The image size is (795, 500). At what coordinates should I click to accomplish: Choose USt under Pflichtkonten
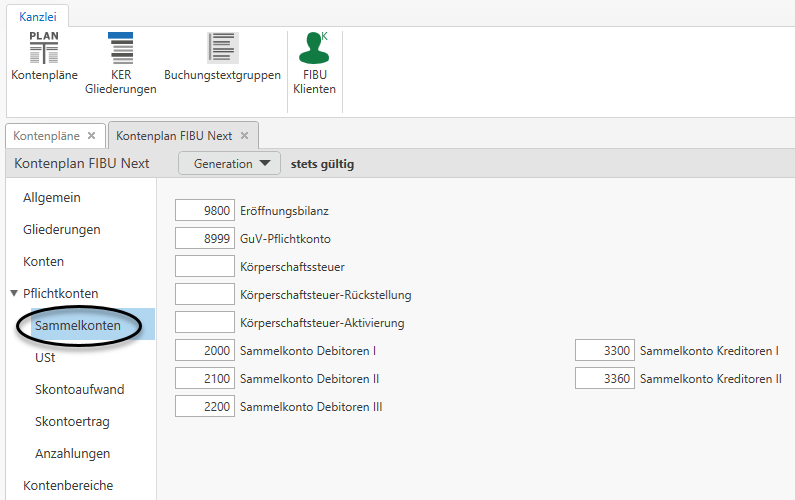point(45,358)
